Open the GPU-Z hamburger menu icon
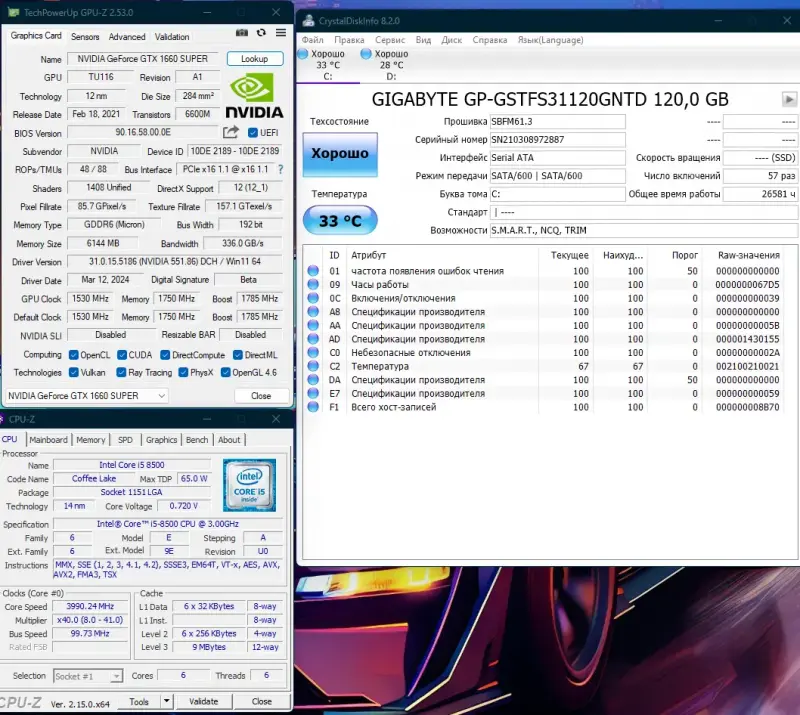This screenshot has width=800, height=715. click(x=281, y=33)
